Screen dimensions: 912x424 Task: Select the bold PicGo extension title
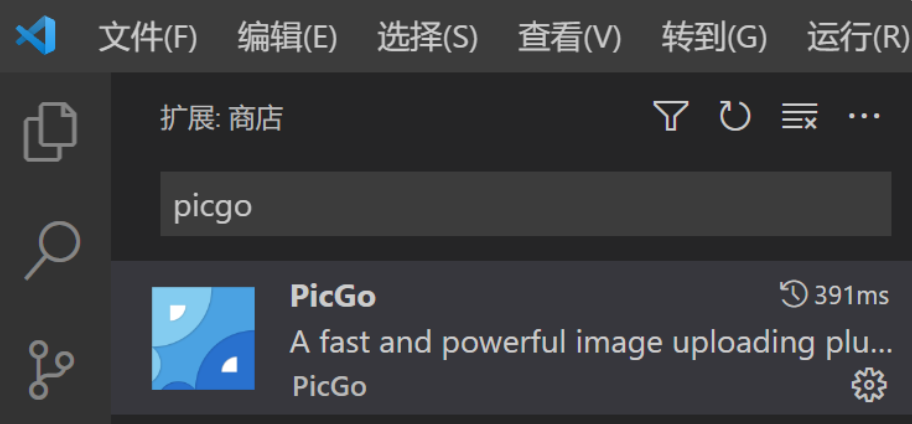333,296
